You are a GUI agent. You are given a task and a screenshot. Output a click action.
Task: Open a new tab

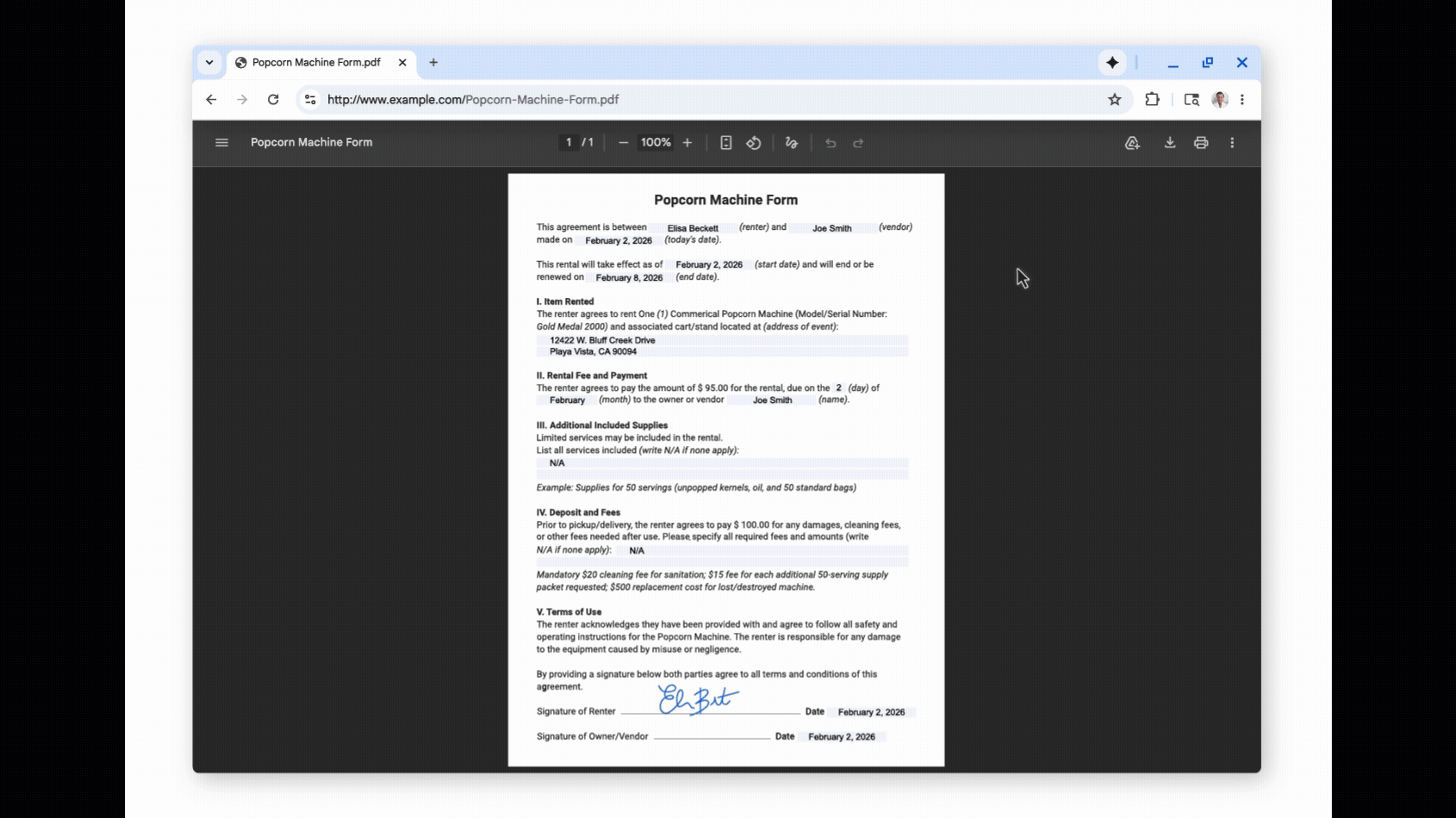coord(433,63)
